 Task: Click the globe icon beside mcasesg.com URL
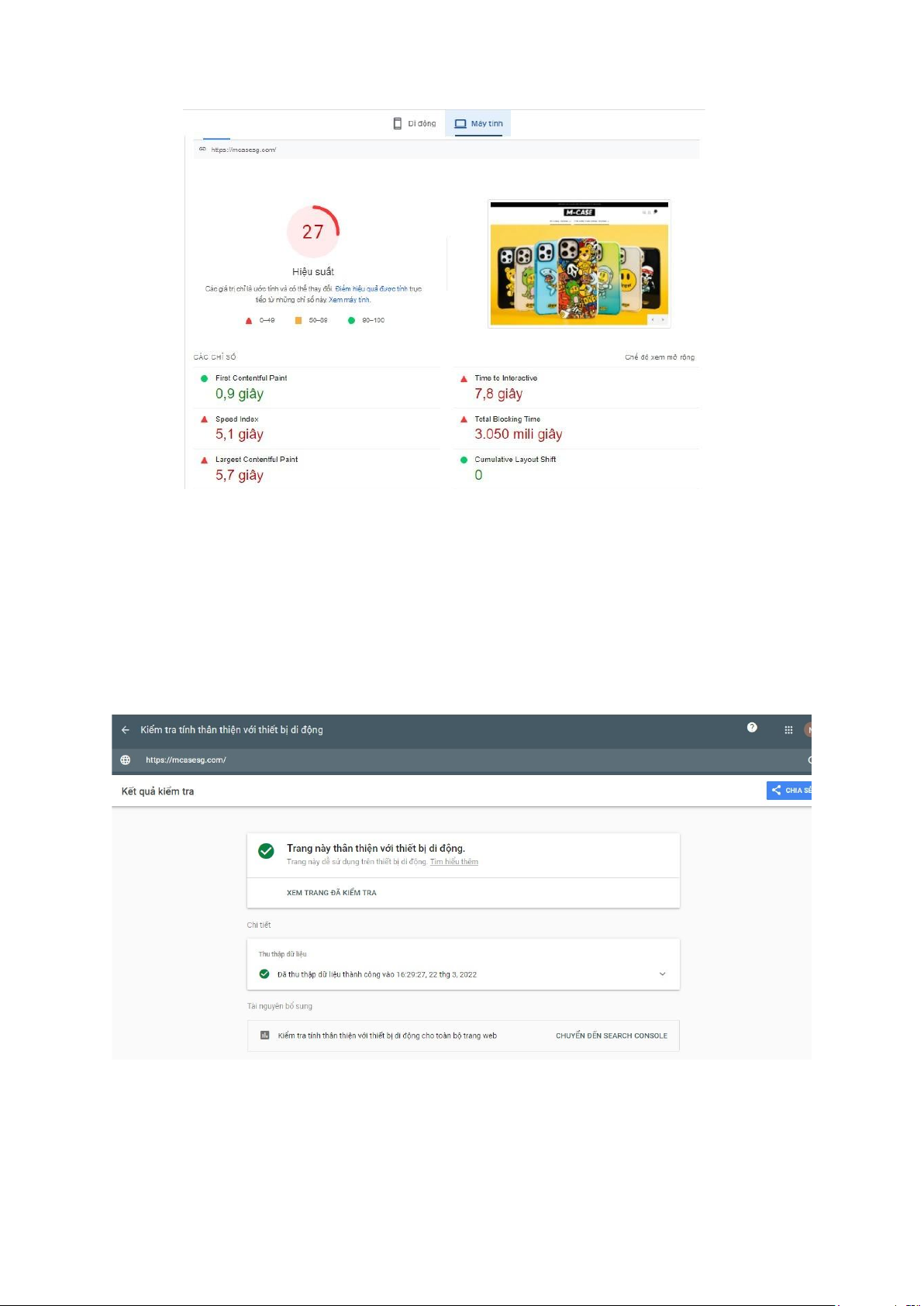[x=126, y=760]
